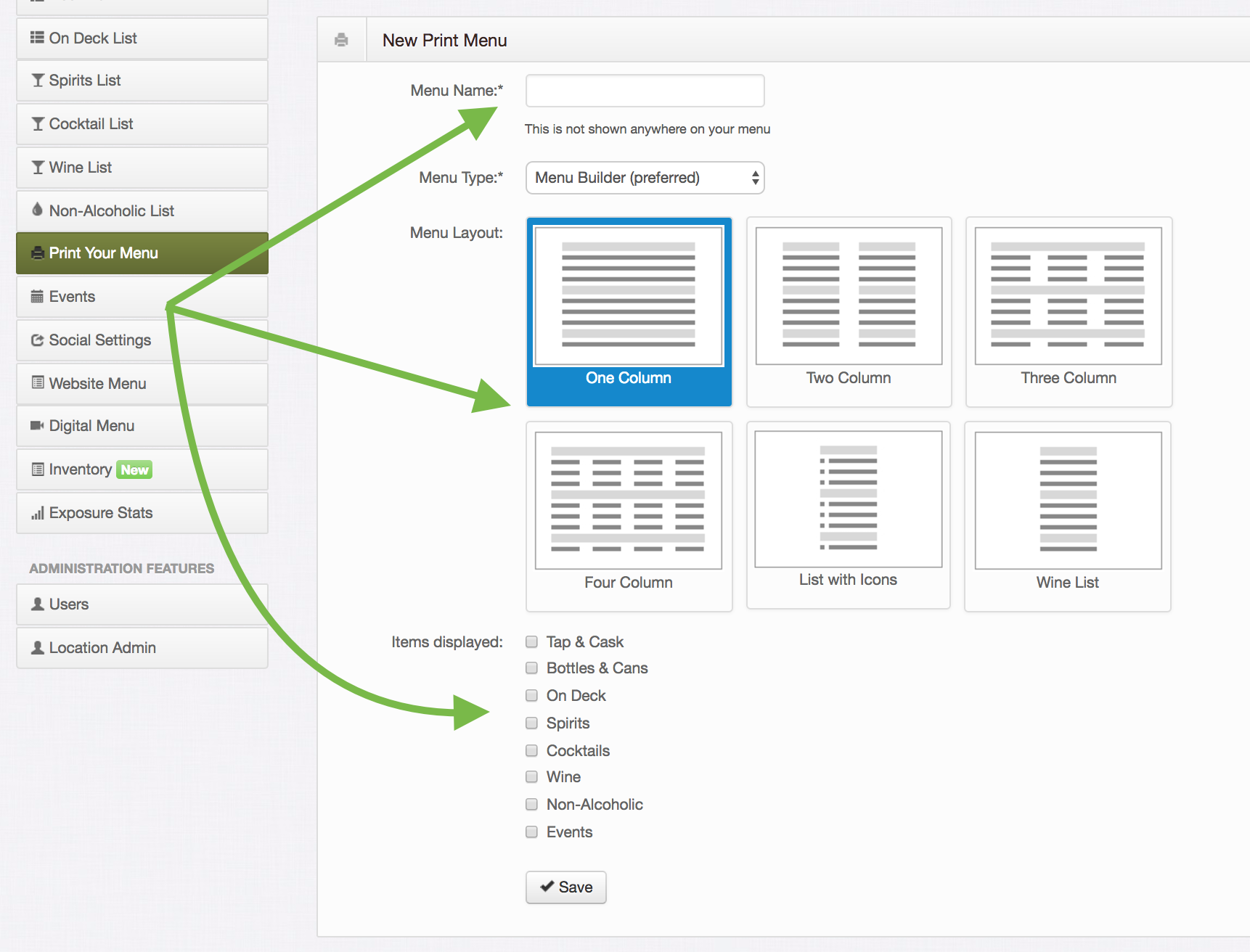The image size is (1250, 952).
Task: Click the Location Admin person icon
Action: 38,647
